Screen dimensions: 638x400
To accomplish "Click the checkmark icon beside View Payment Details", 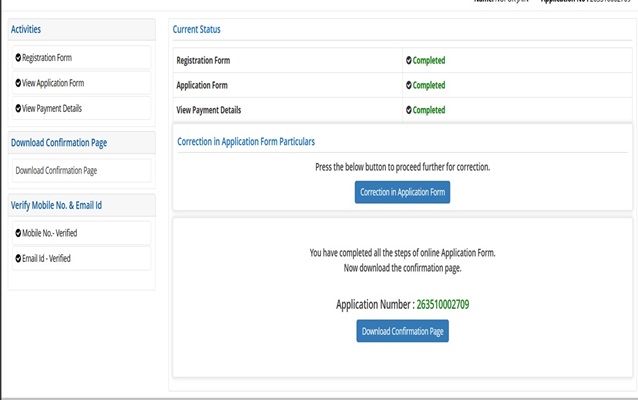I will coord(18,108).
